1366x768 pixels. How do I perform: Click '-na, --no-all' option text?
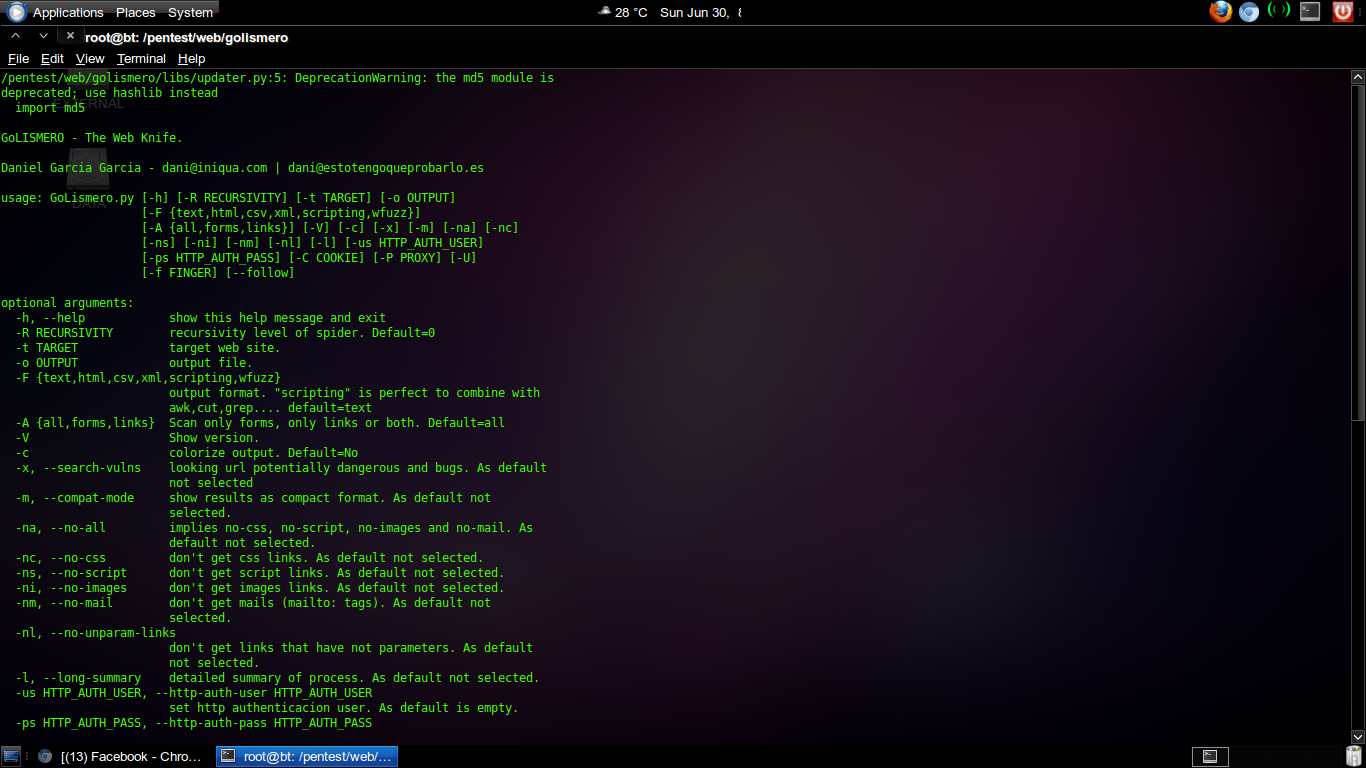(60, 528)
